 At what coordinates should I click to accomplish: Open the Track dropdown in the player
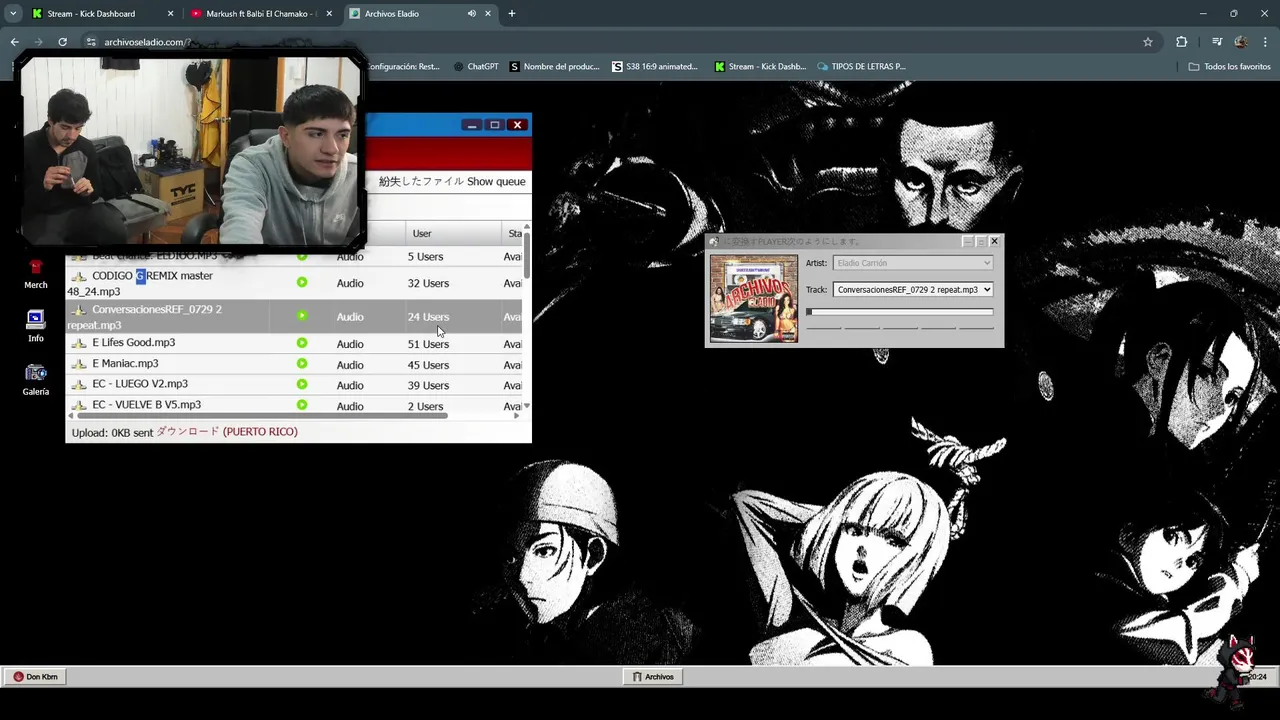pos(912,290)
